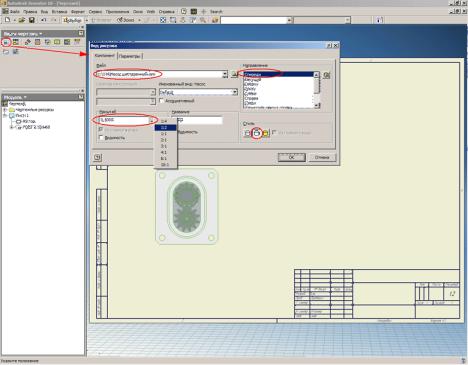Screen dimensions: 468x365
Task: Select the Auxiliary View tool
Action: (x=27, y=42)
